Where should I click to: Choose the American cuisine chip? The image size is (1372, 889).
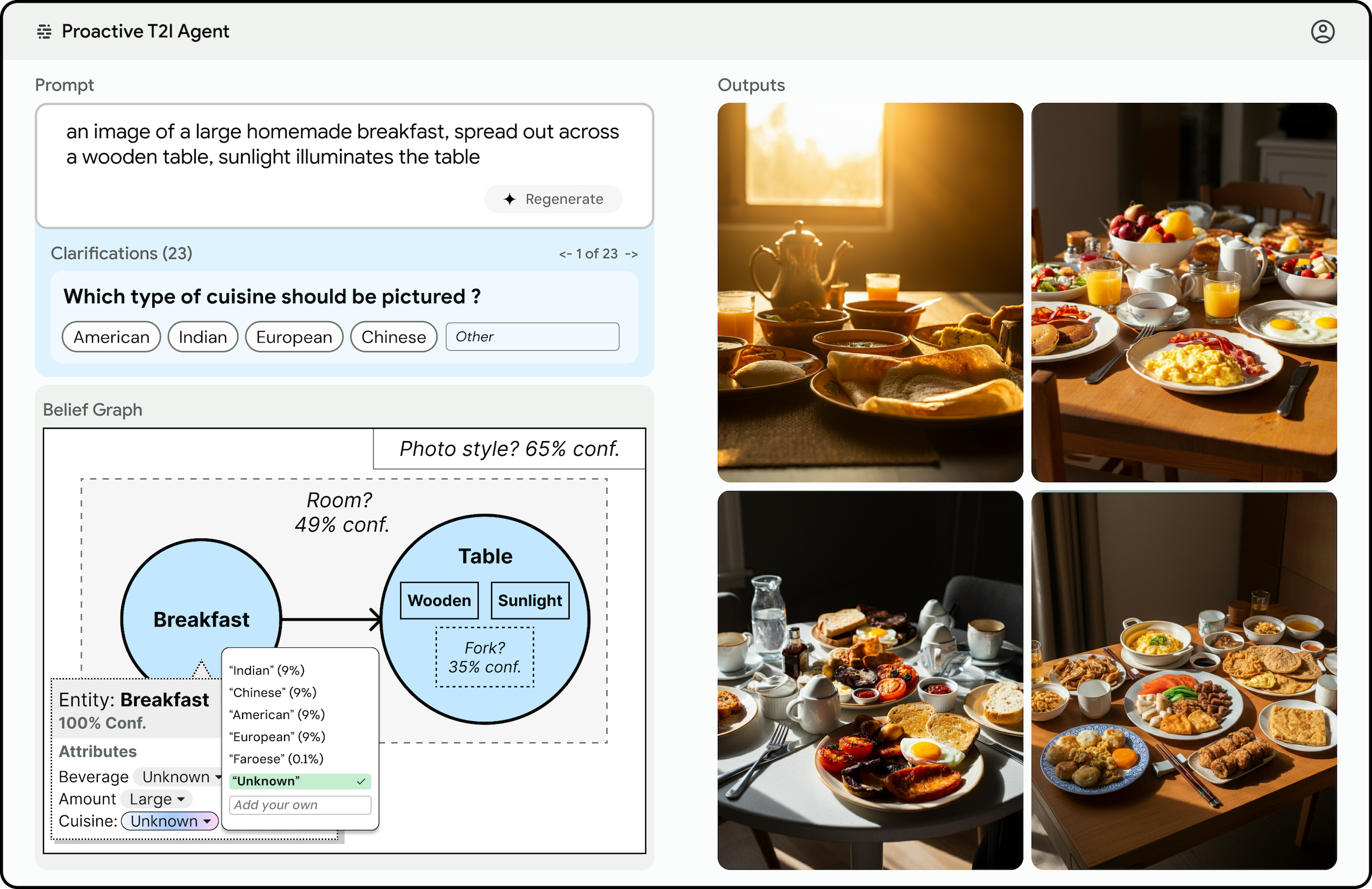pyautogui.click(x=111, y=337)
